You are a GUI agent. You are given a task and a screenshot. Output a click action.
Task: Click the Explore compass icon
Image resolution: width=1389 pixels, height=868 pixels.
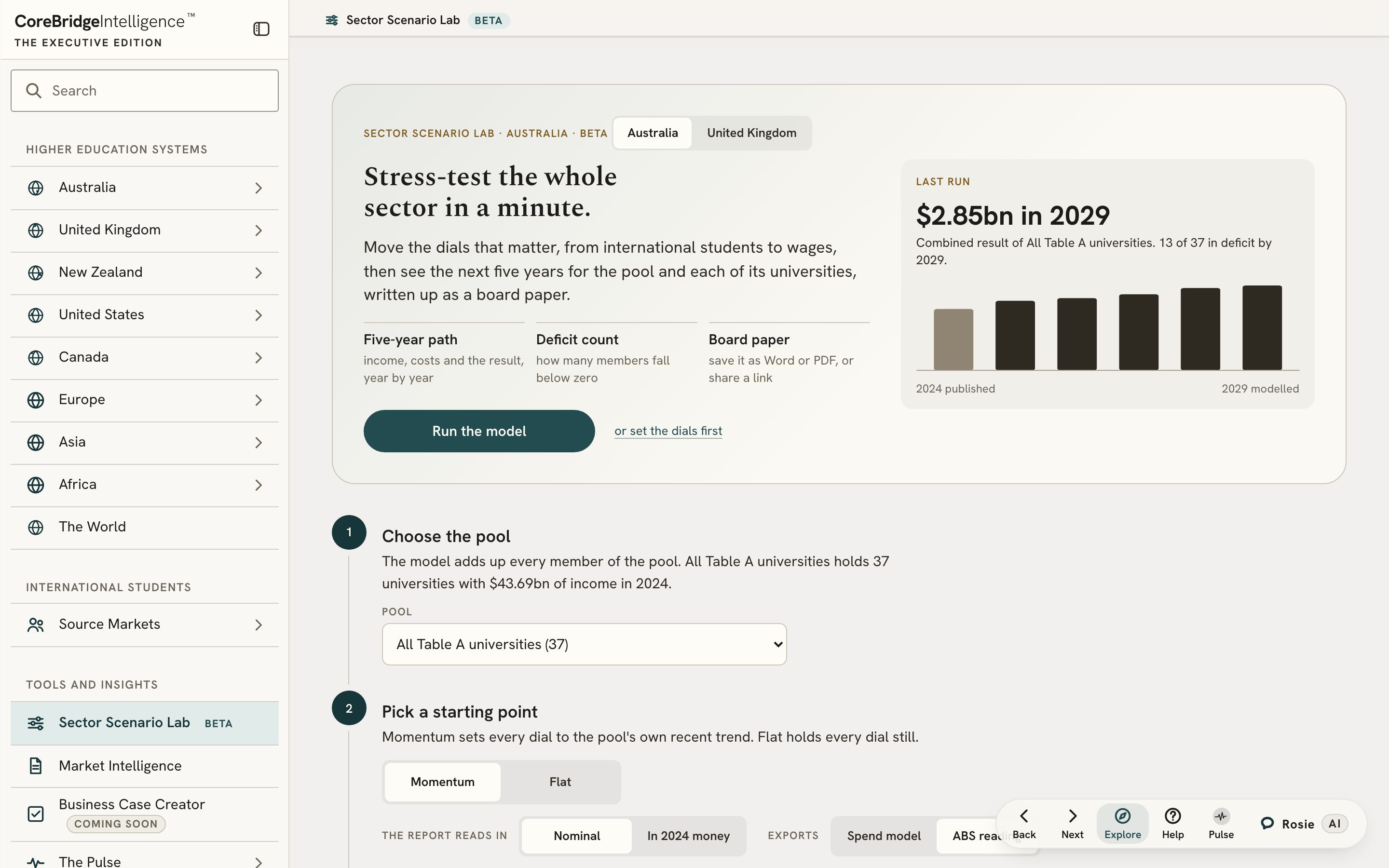click(1122, 816)
